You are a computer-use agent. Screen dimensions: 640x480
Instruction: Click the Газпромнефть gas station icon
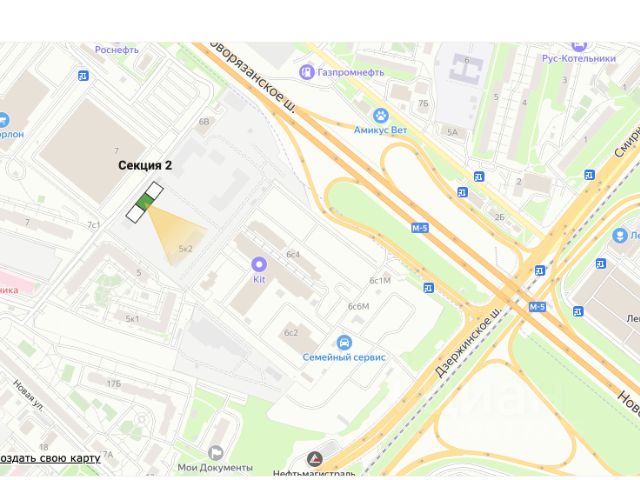(306, 72)
